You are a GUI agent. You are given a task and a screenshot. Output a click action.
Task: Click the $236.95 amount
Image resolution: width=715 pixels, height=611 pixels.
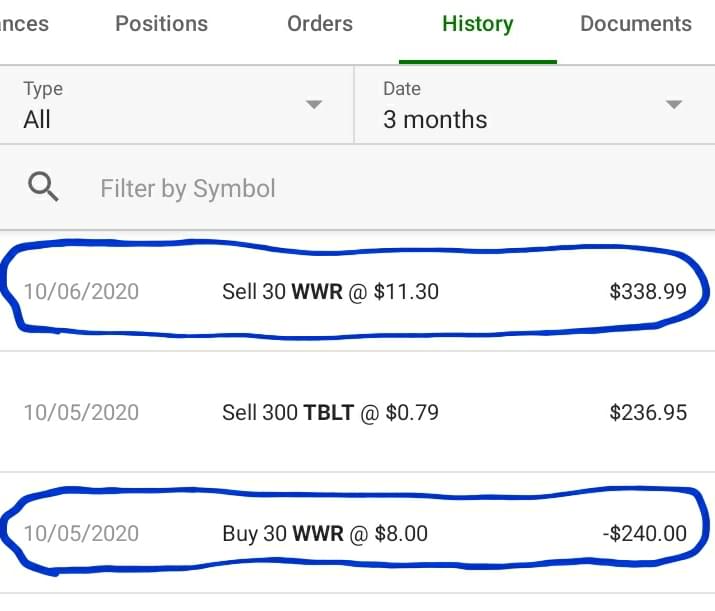pyautogui.click(x=648, y=412)
